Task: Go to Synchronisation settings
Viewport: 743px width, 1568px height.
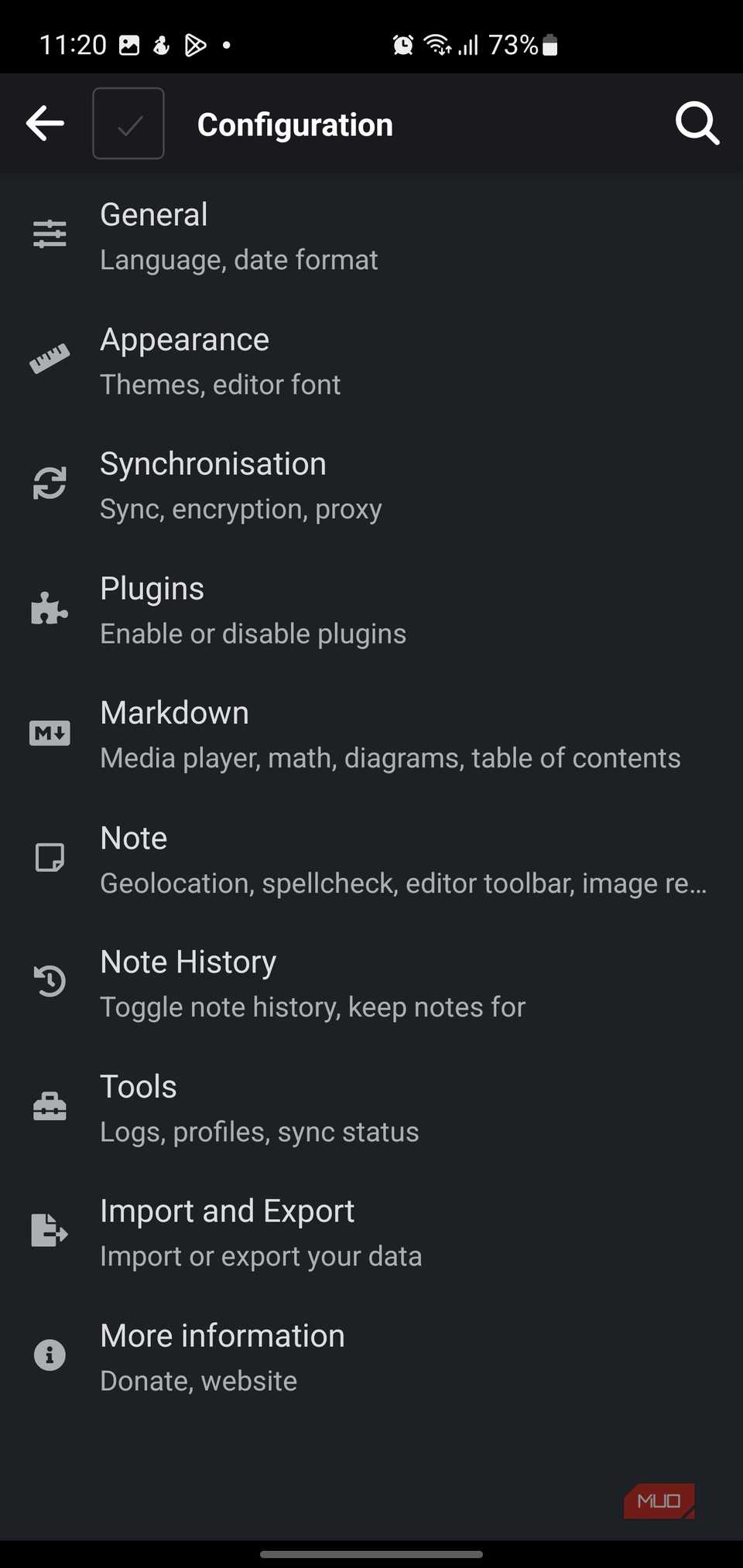Action: coord(240,486)
